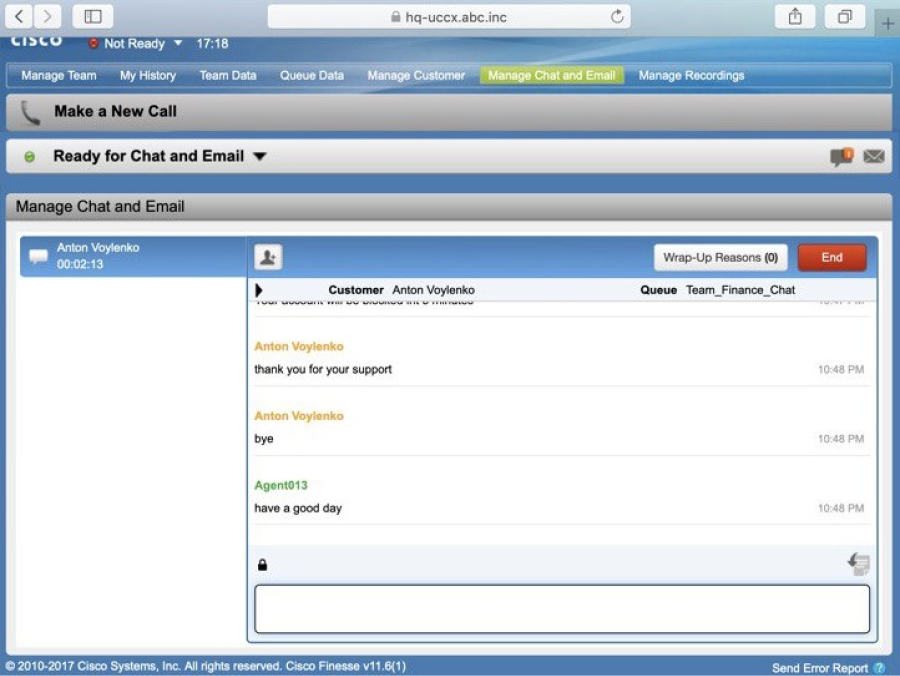Viewport: 900px width, 676px height.
Task: Click the add participant icon in chat header
Action: pyautogui.click(x=268, y=257)
